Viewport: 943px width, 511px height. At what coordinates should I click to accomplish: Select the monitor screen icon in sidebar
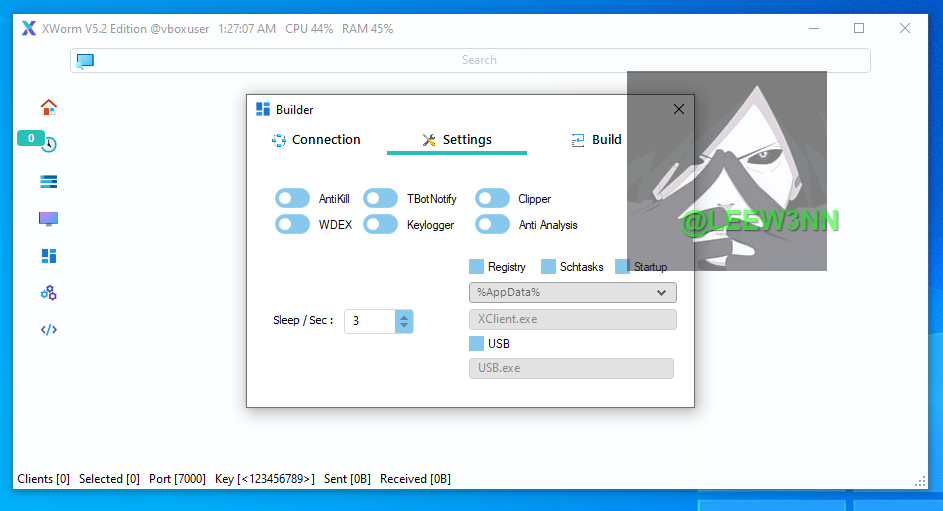pyautogui.click(x=48, y=218)
